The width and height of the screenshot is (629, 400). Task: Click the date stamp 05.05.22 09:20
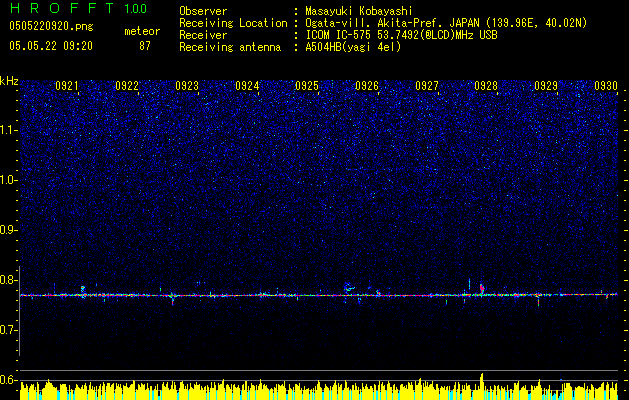point(51,46)
